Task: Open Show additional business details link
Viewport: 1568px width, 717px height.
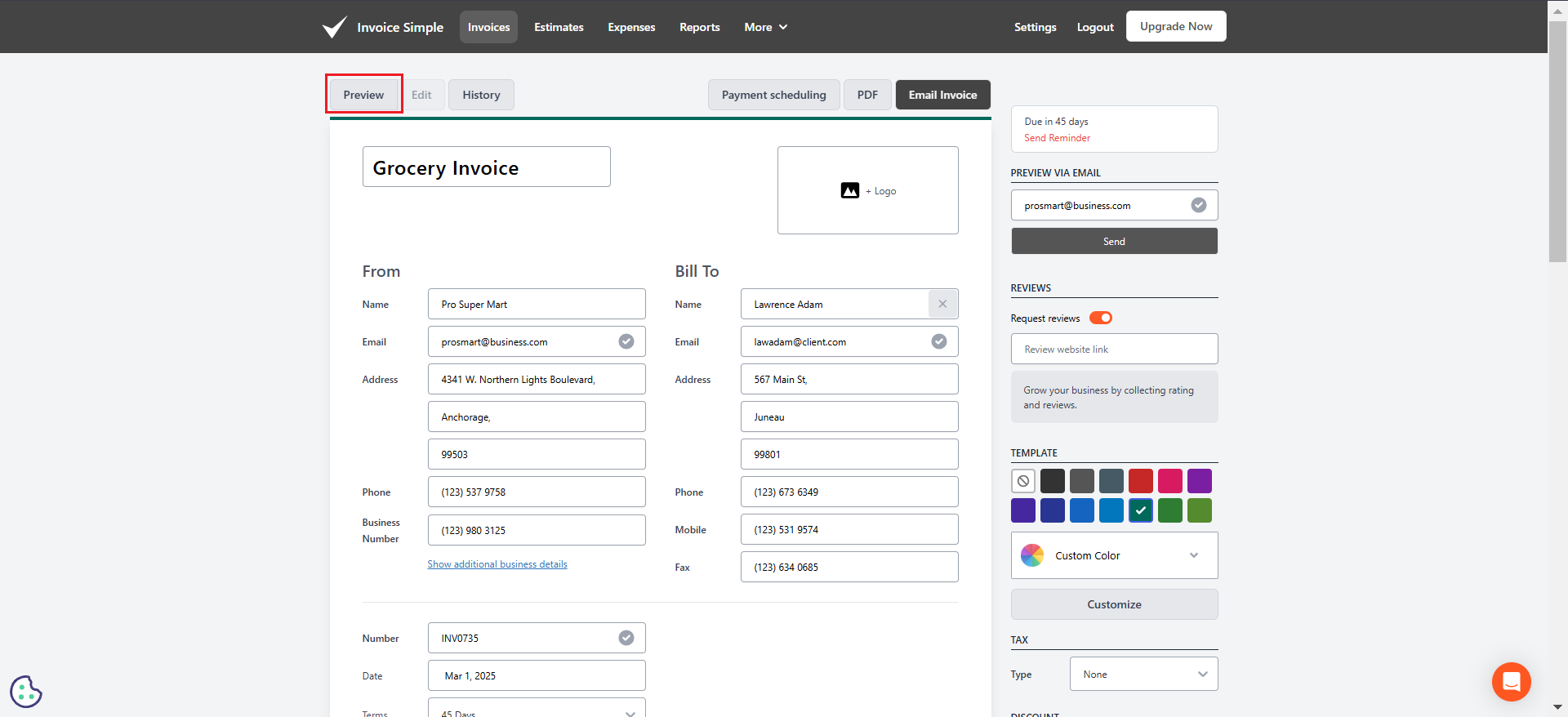Action: (x=497, y=564)
